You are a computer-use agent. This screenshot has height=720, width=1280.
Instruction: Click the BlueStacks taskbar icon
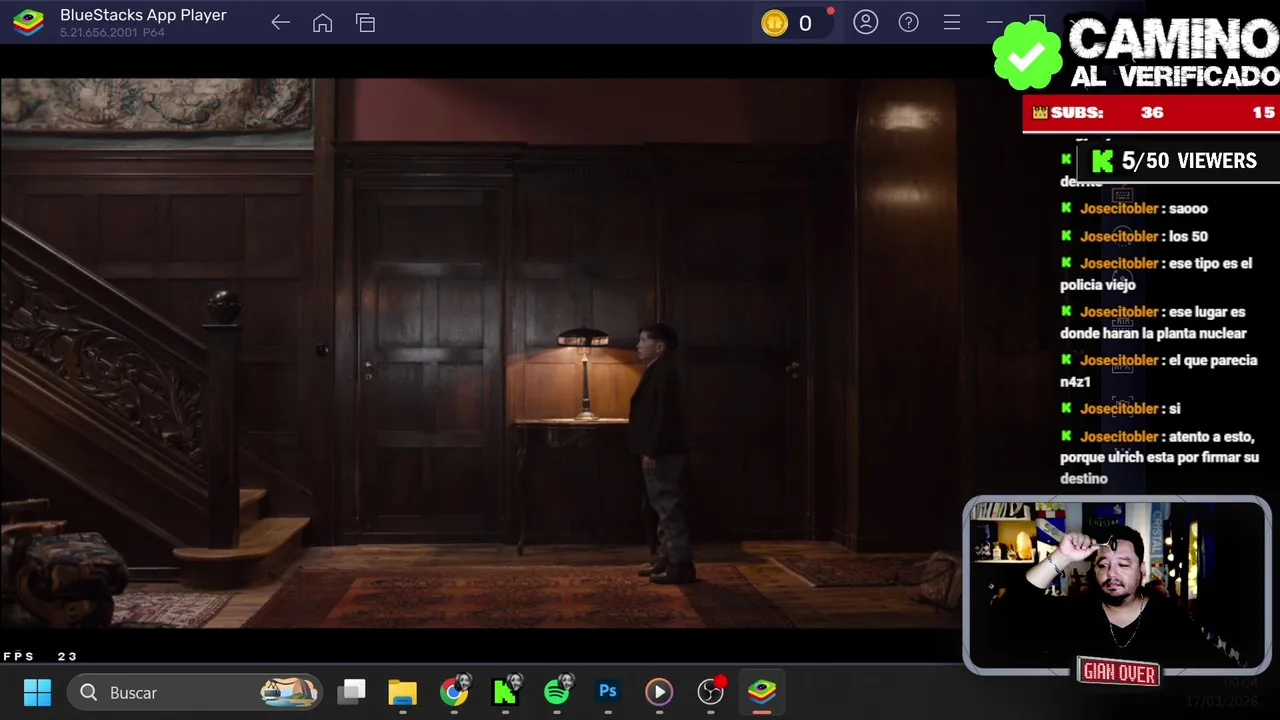point(762,692)
